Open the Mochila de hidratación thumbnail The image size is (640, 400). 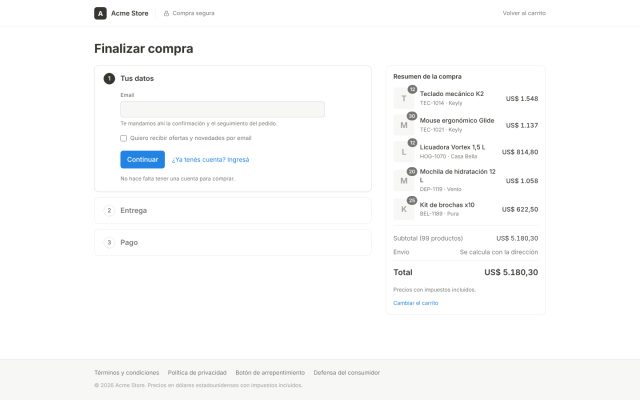(x=404, y=180)
